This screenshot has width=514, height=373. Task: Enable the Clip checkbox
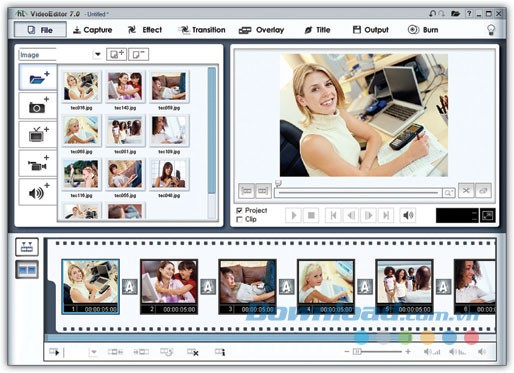[239, 219]
